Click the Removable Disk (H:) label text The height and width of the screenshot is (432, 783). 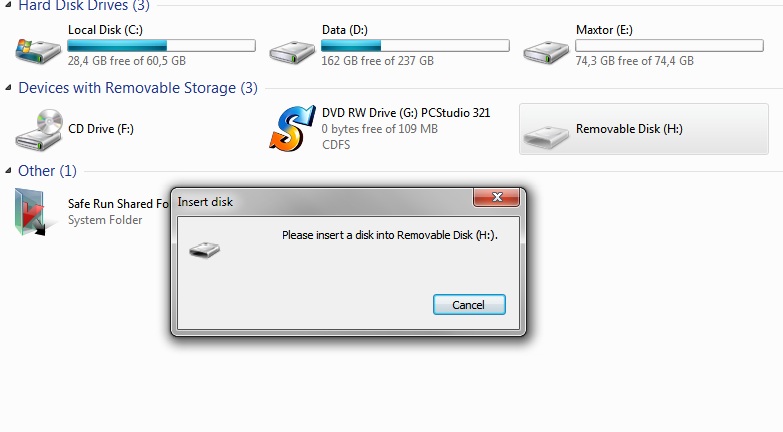[629, 129]
